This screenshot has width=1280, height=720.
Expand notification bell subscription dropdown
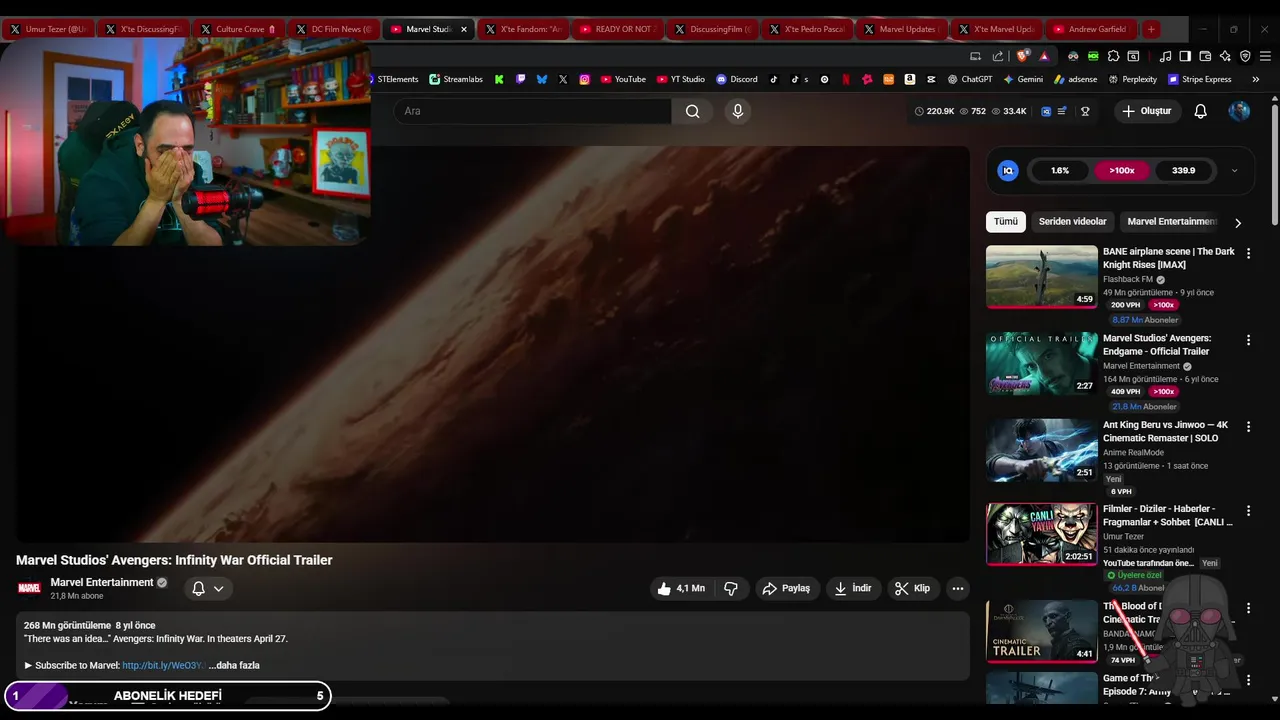[208, 588]
